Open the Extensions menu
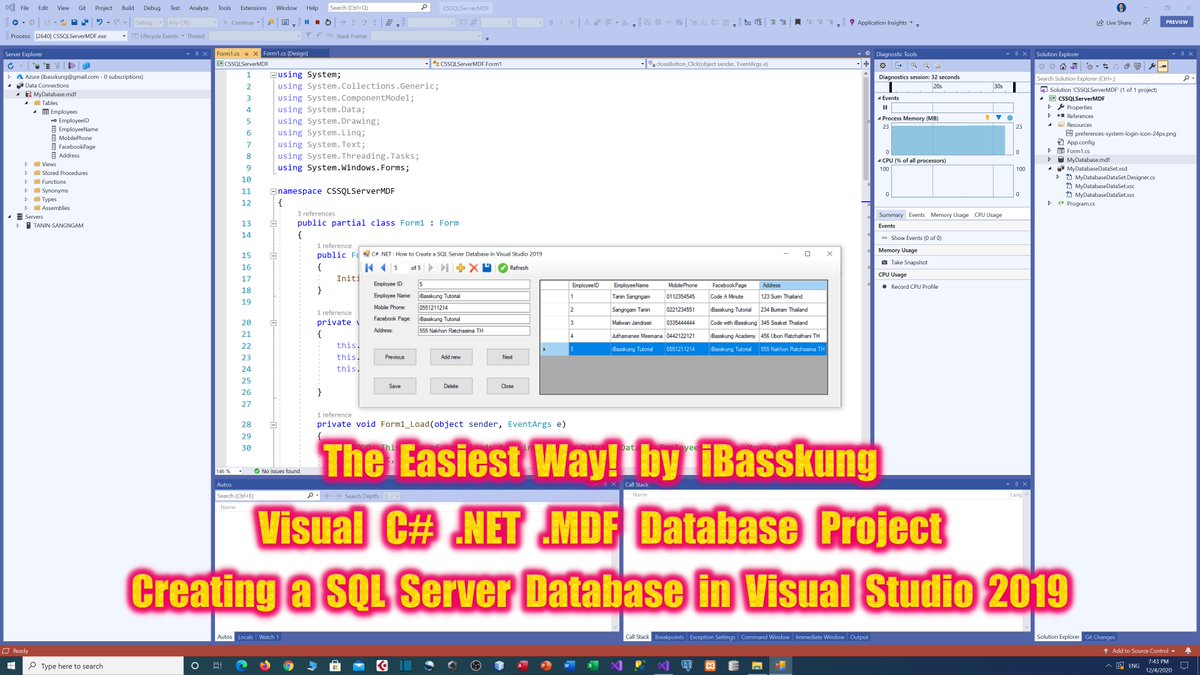The width and height of the screenshot is (1200, 675). point(253,7)
